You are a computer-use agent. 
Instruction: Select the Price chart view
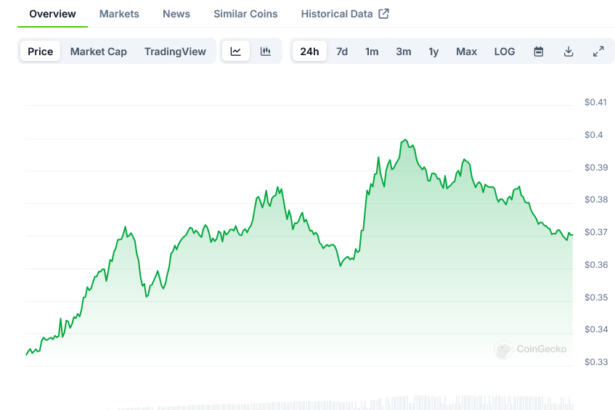pos(41,52)
